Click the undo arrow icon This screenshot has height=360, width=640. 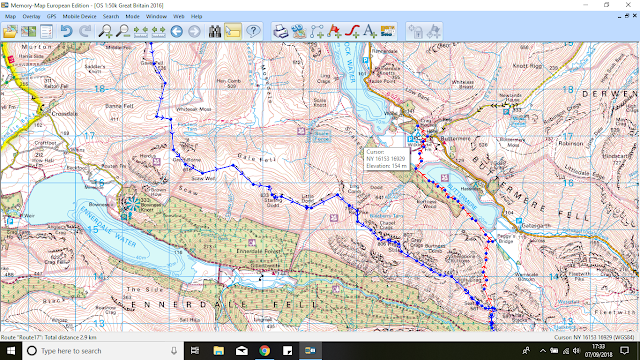[x=67, y=31]
